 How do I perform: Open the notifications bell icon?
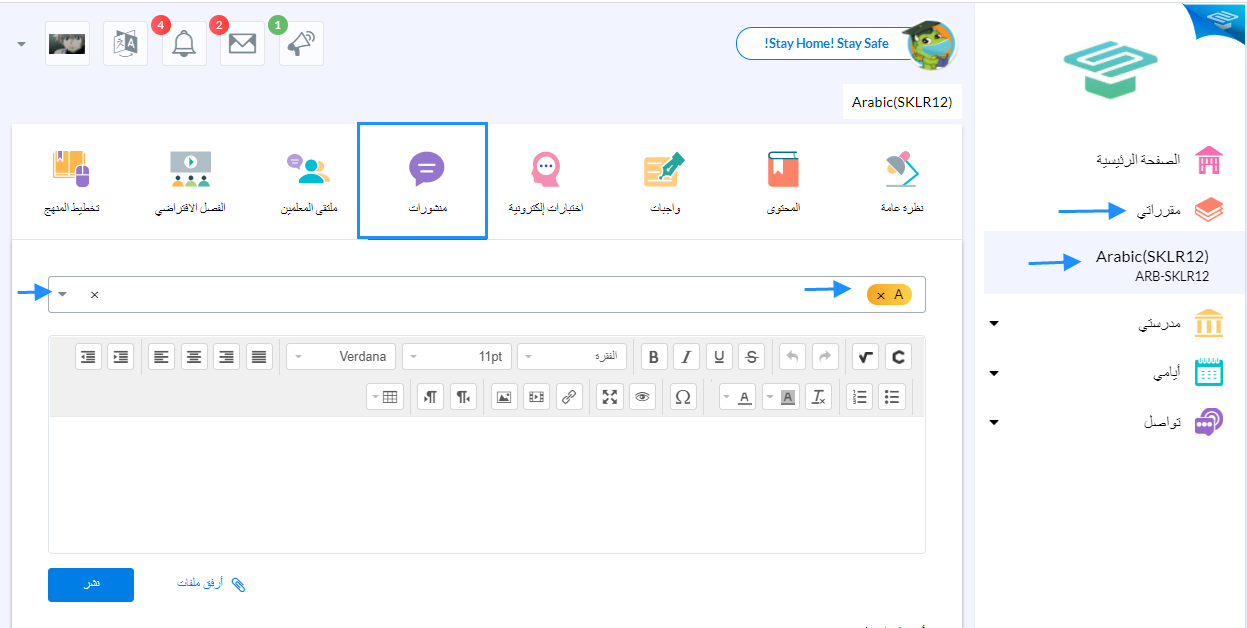[184, 44]
